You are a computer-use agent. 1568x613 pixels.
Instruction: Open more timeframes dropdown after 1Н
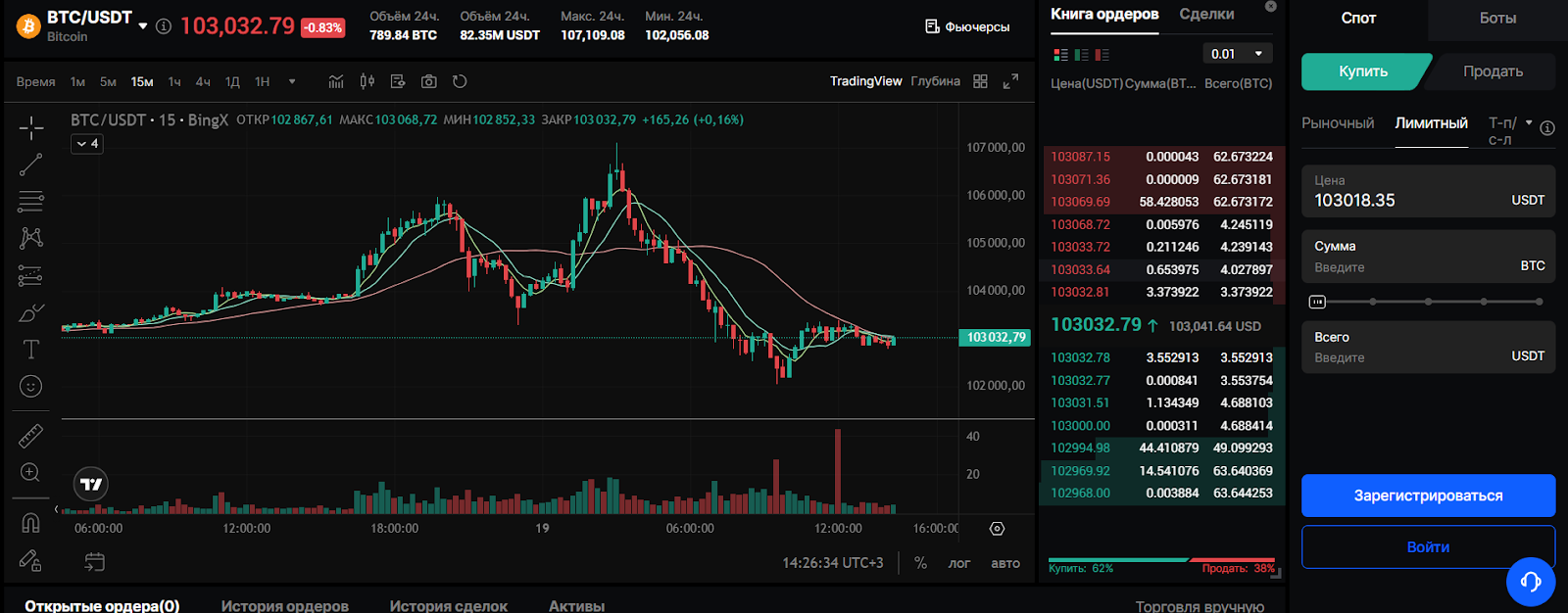pos(292,81)
